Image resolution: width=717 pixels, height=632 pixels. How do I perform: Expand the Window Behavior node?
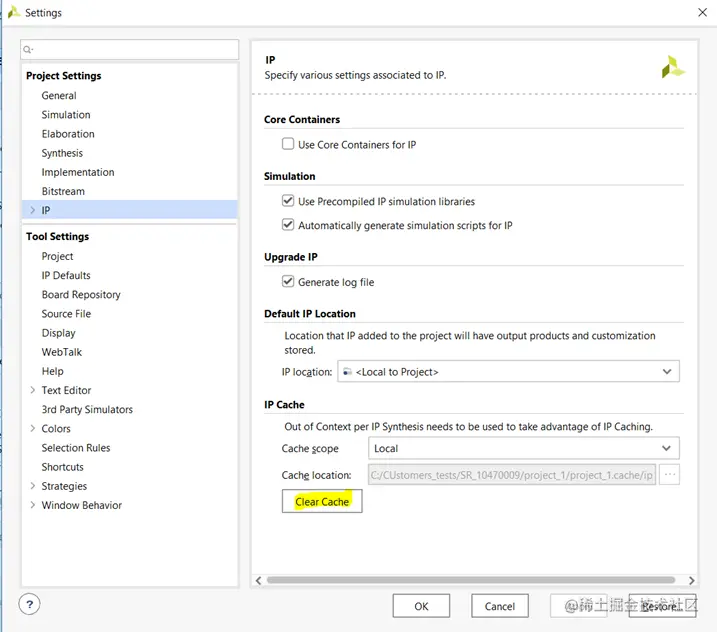32,505
